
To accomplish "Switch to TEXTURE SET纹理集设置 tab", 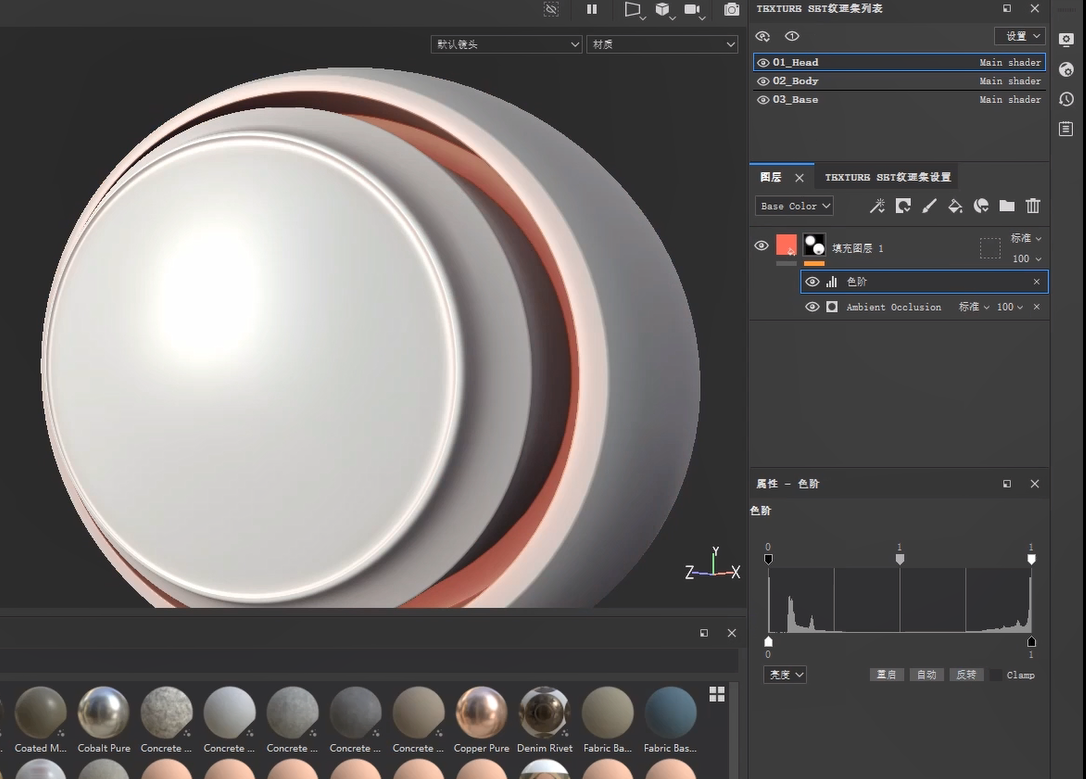I will point(888,177).
